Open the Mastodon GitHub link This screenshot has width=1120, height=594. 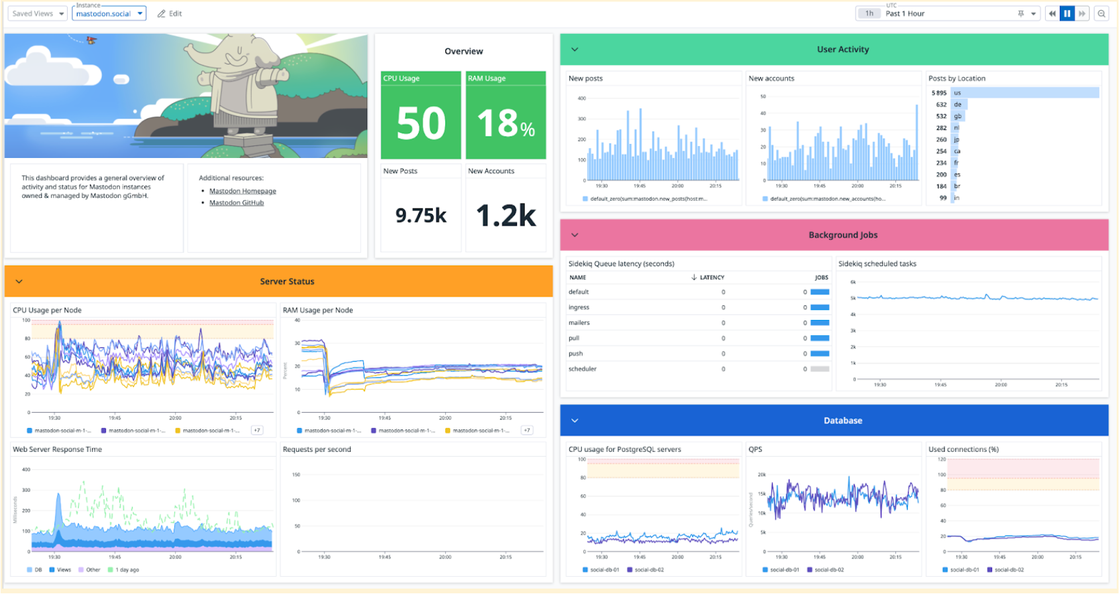click(237, 202)
